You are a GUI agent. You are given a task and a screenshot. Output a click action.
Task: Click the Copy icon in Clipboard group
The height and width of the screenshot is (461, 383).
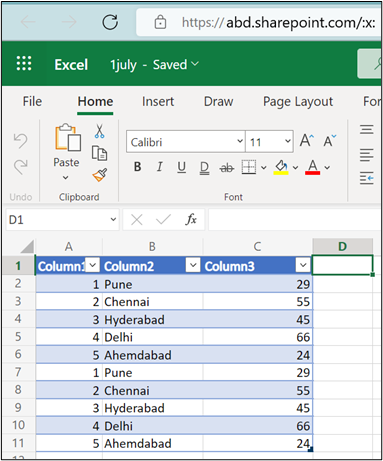point(99,153)
